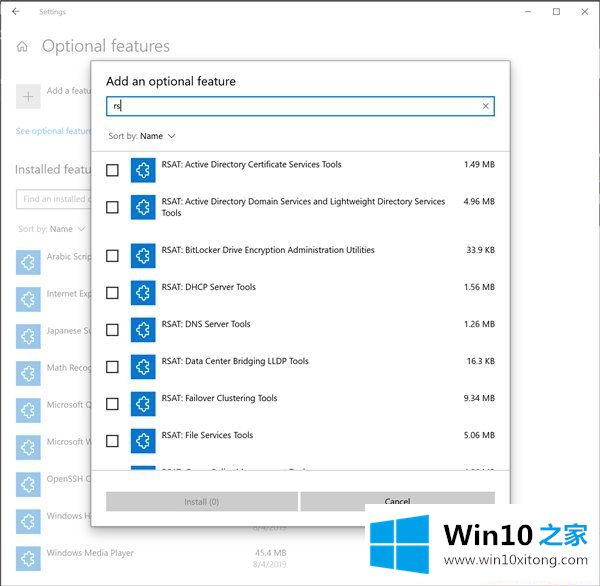Maximize the Settings window
The height and width of the screenshot is (586, 600).
(556, 11)
